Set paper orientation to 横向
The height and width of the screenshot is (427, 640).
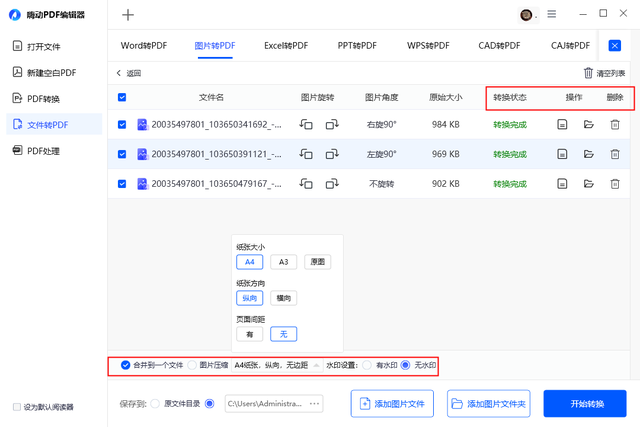[x=283, y=298]
